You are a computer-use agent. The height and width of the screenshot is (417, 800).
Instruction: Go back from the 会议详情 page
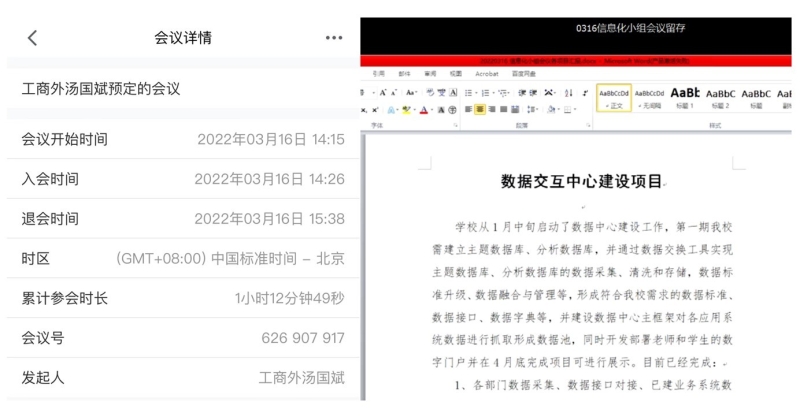coord(32,38)
